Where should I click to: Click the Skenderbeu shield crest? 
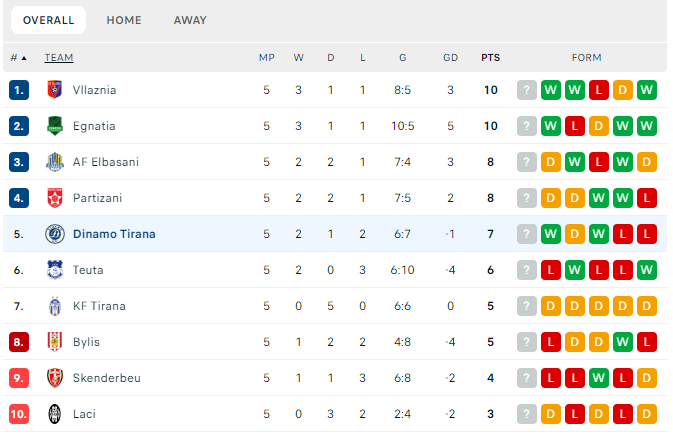tap(55, 378)
